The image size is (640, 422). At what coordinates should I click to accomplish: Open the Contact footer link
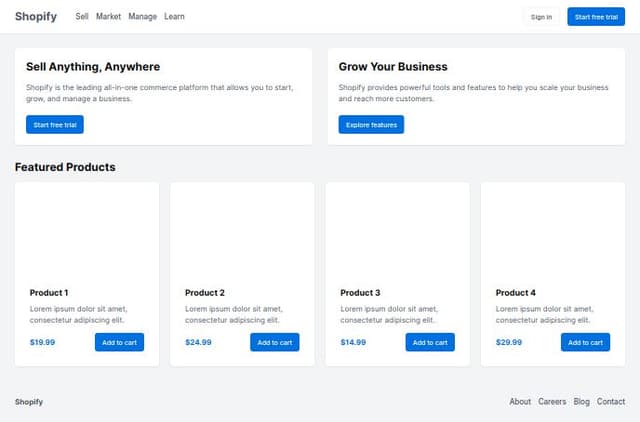[x=611, y=402]
